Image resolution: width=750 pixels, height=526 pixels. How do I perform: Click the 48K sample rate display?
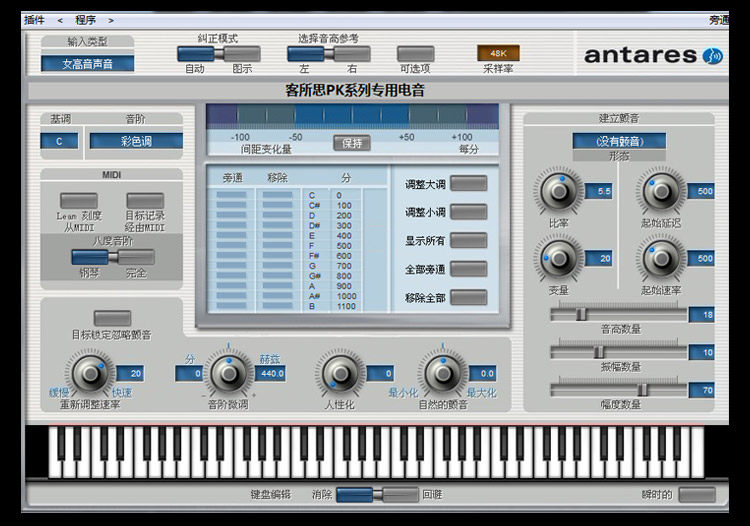coord(498,53)
